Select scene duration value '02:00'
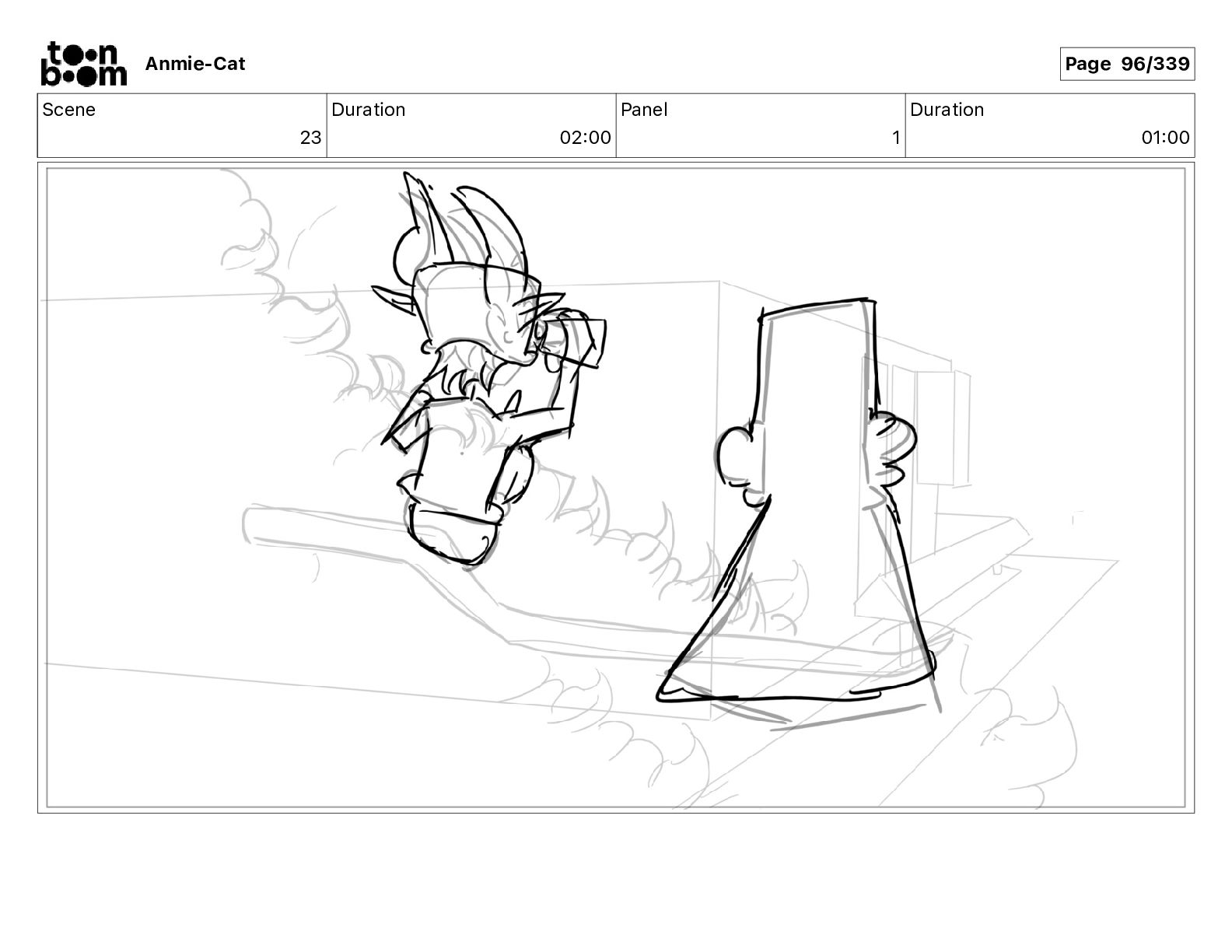Image resolution: width=1232 pixels, height=952 pixels. tap(586, 138)
